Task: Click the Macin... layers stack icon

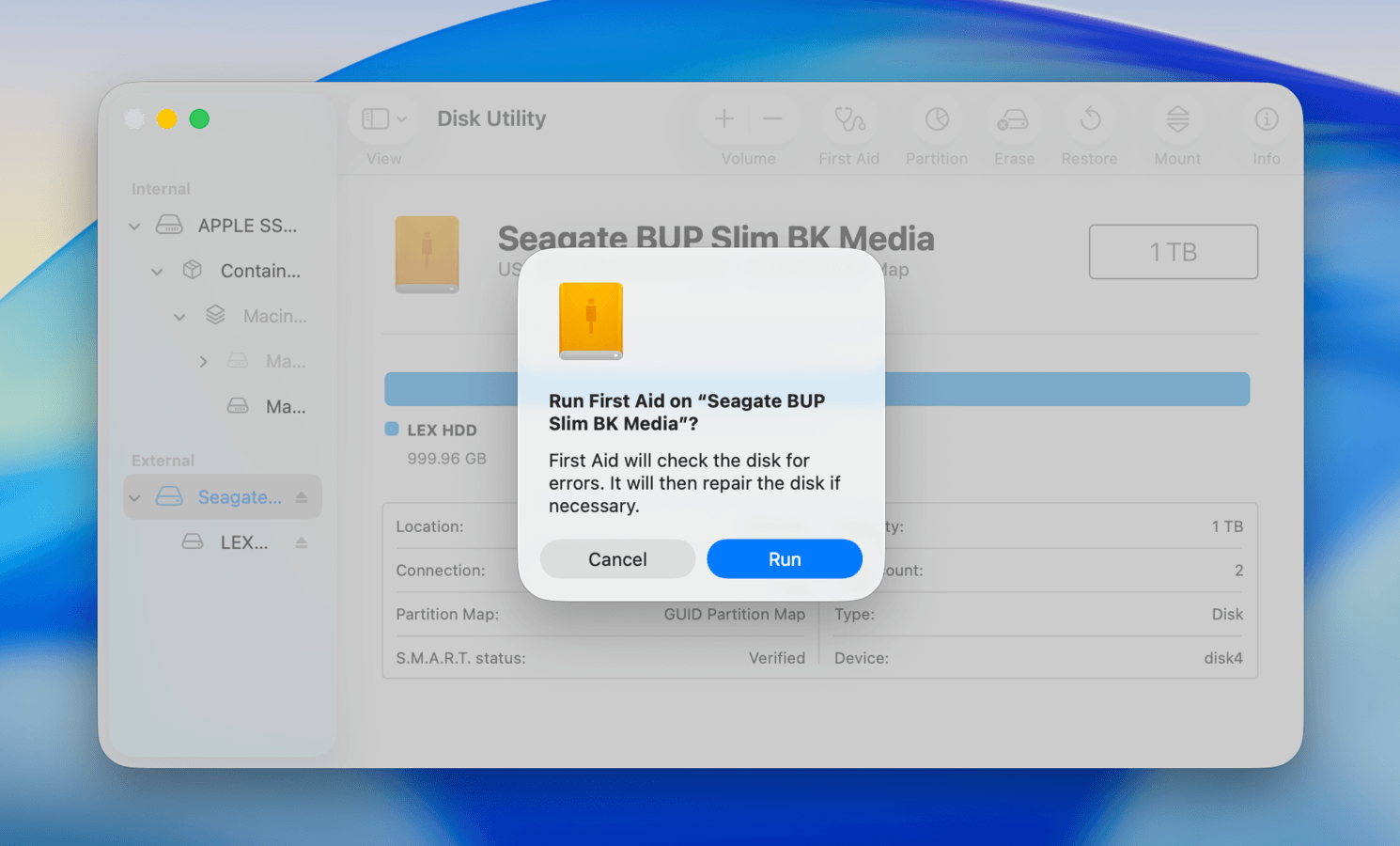Action: click(x=215, y=316)
